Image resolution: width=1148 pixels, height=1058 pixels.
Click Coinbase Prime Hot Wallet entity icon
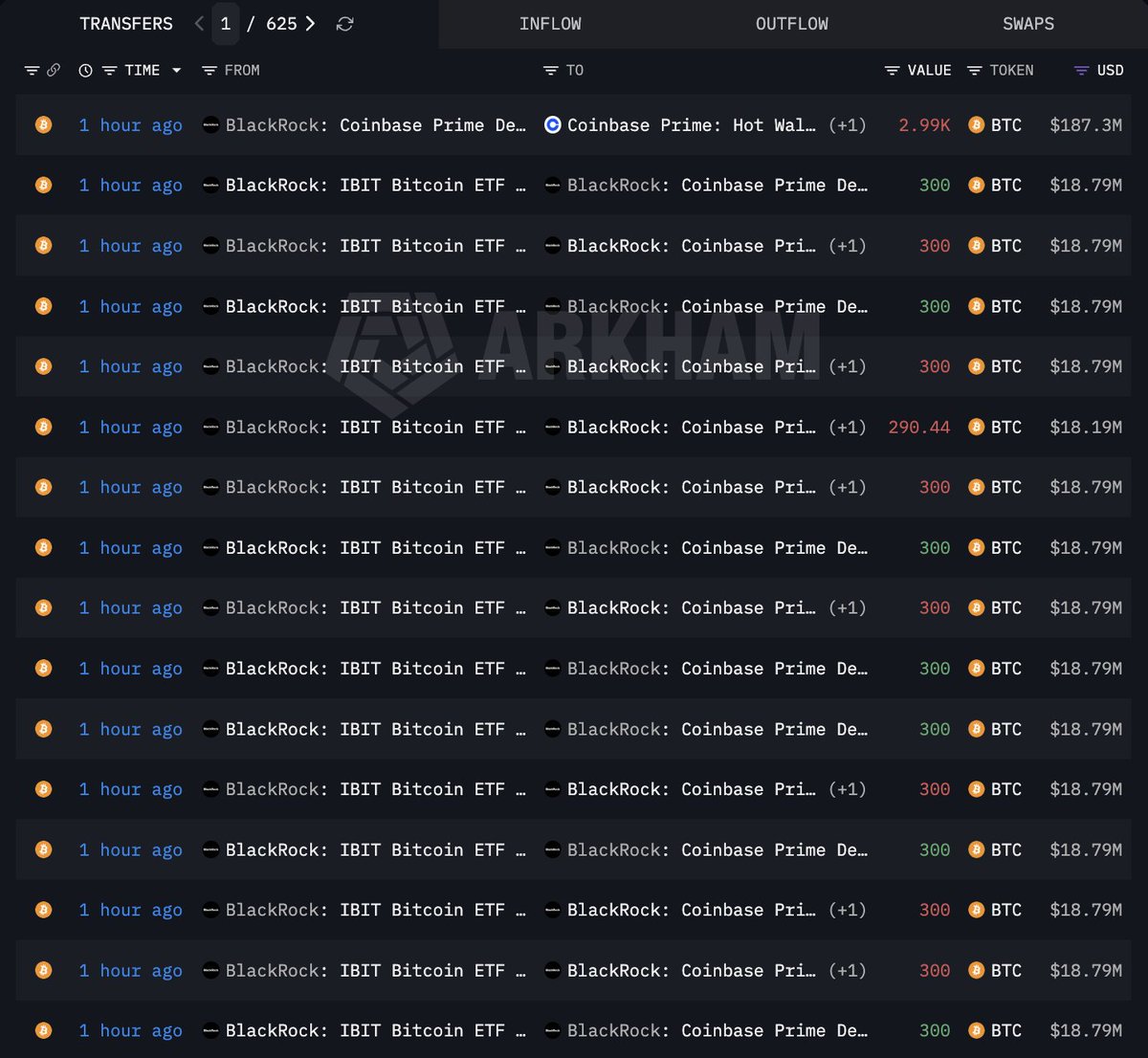click(552, 124)
